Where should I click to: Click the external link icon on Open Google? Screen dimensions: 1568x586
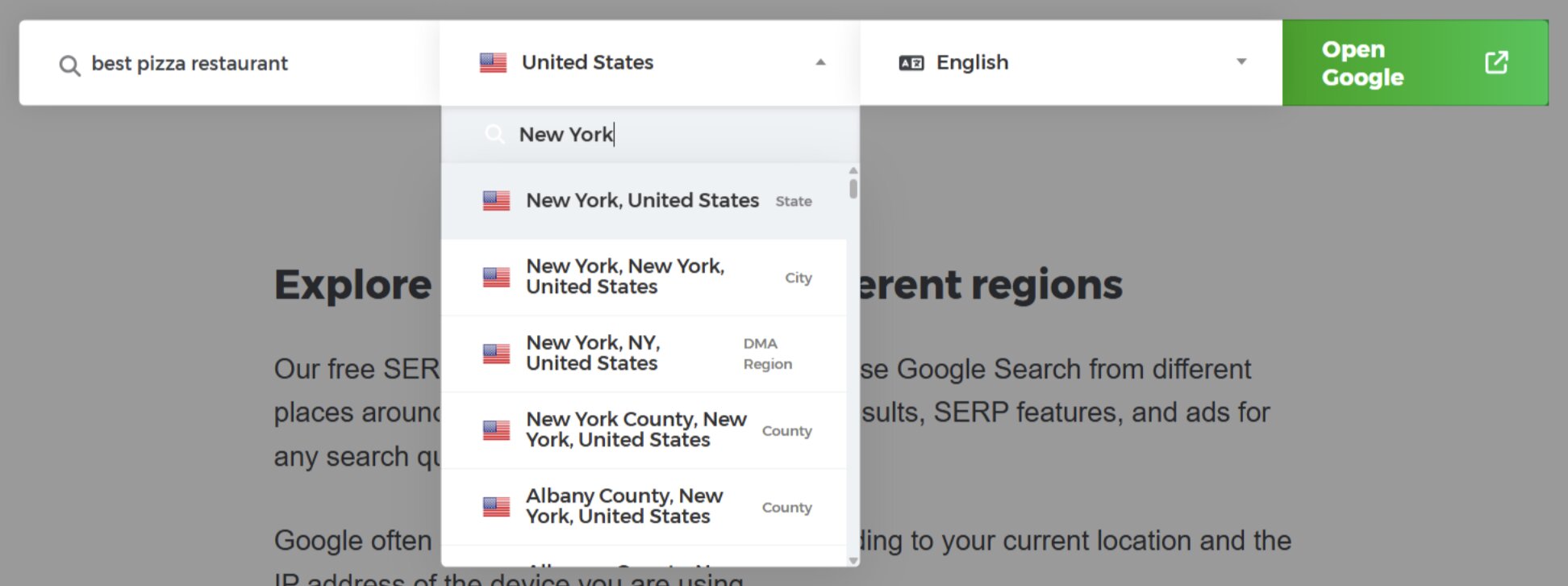pyautogui.click(x=1496, y=62)
